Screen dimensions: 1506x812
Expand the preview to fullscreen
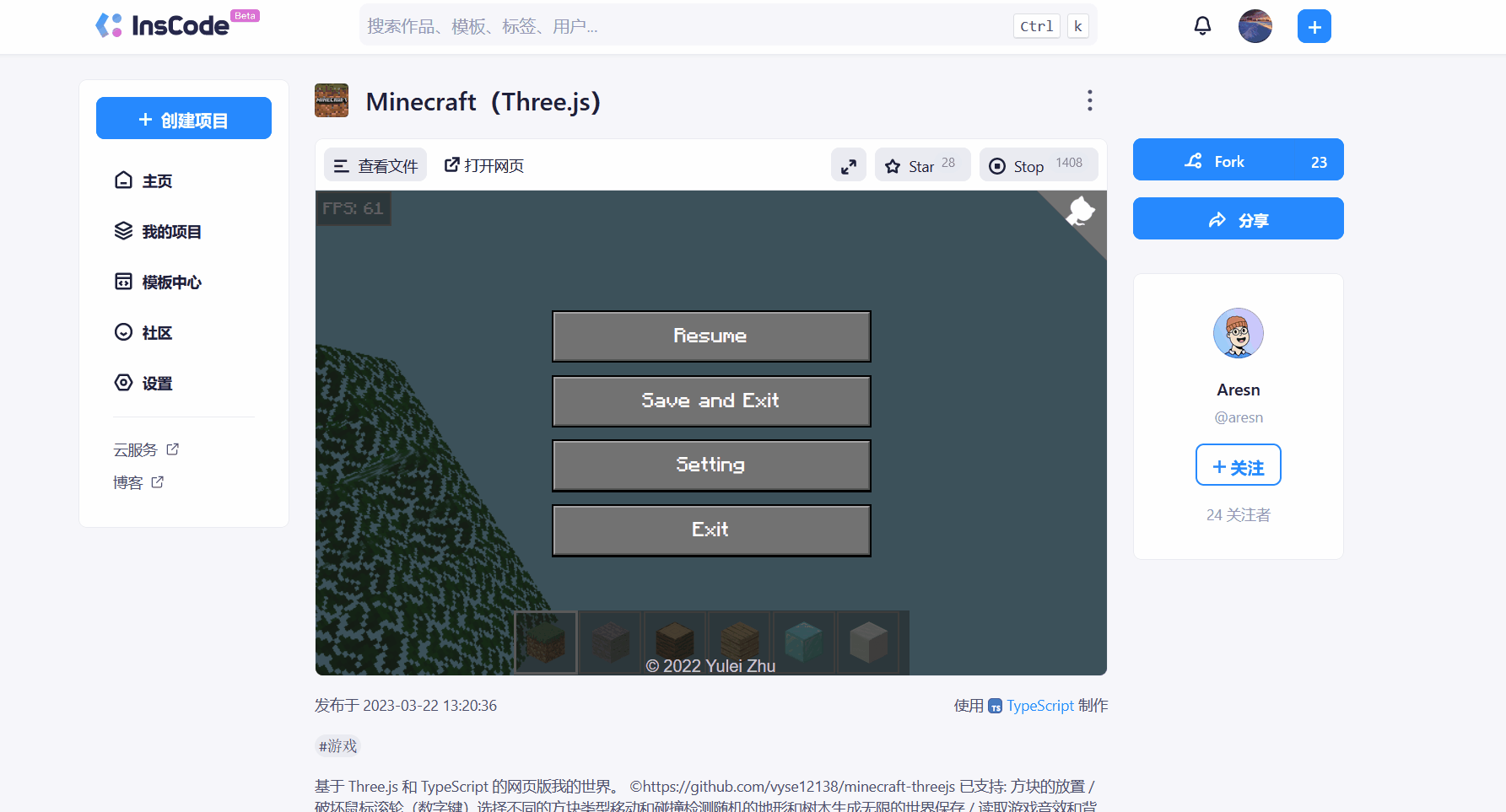pyautogui.click(x=848, y=165)
